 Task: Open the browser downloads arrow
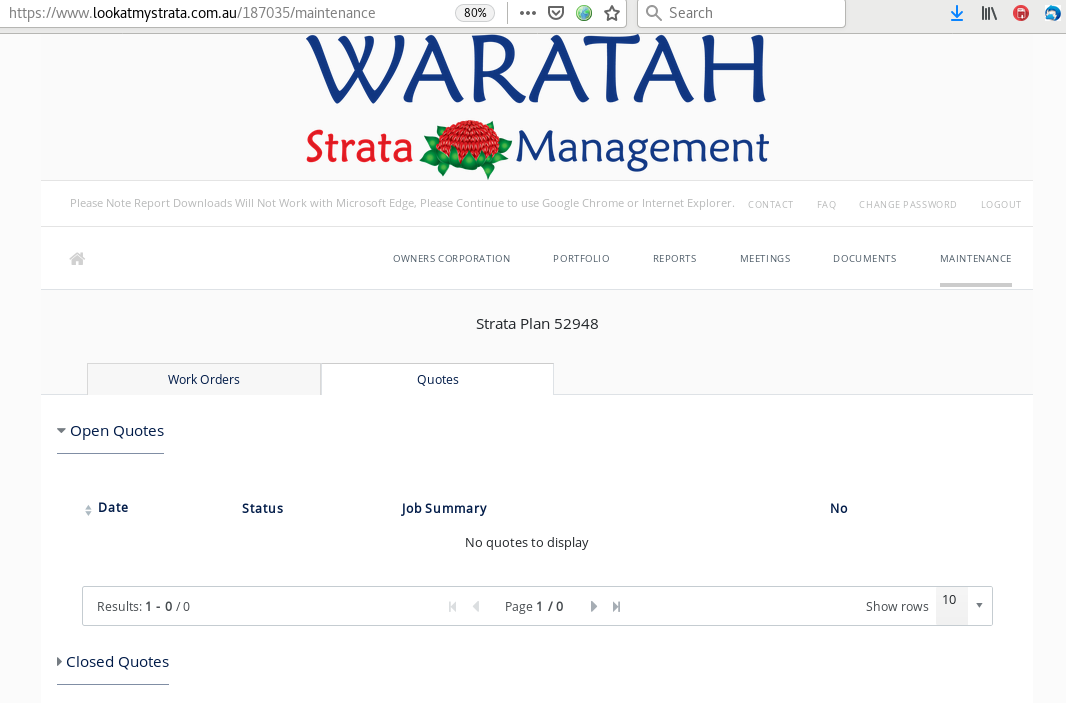click(x=957, y=13)
